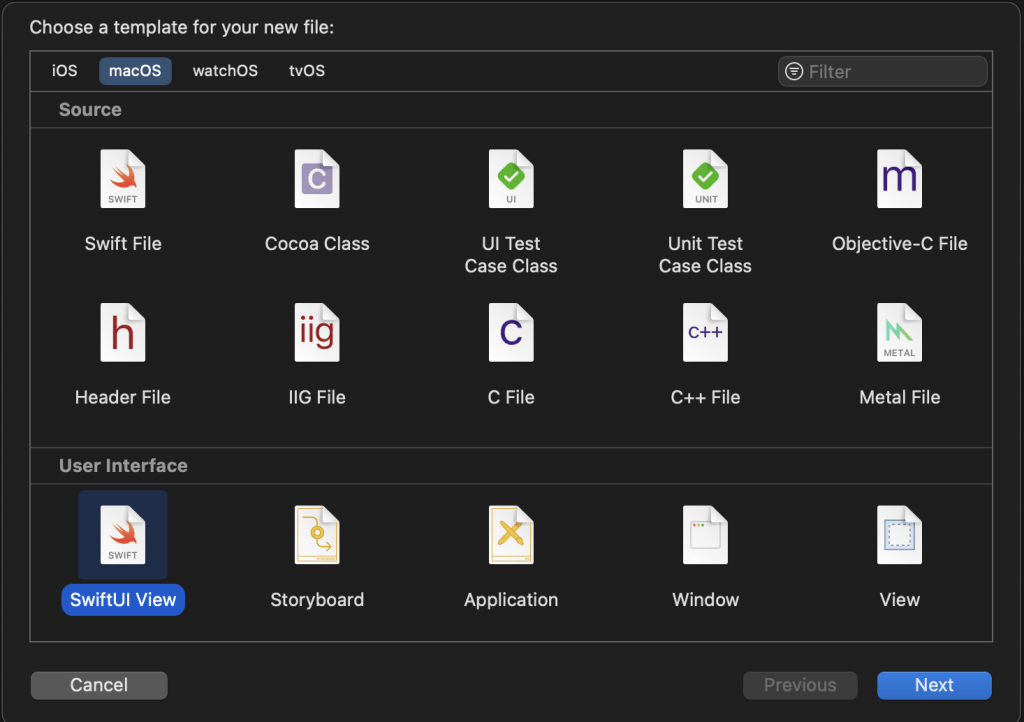Switch to the tvOS tab
The height and width of the screenshot is (722, 1024).
click(x=307, y=71)
